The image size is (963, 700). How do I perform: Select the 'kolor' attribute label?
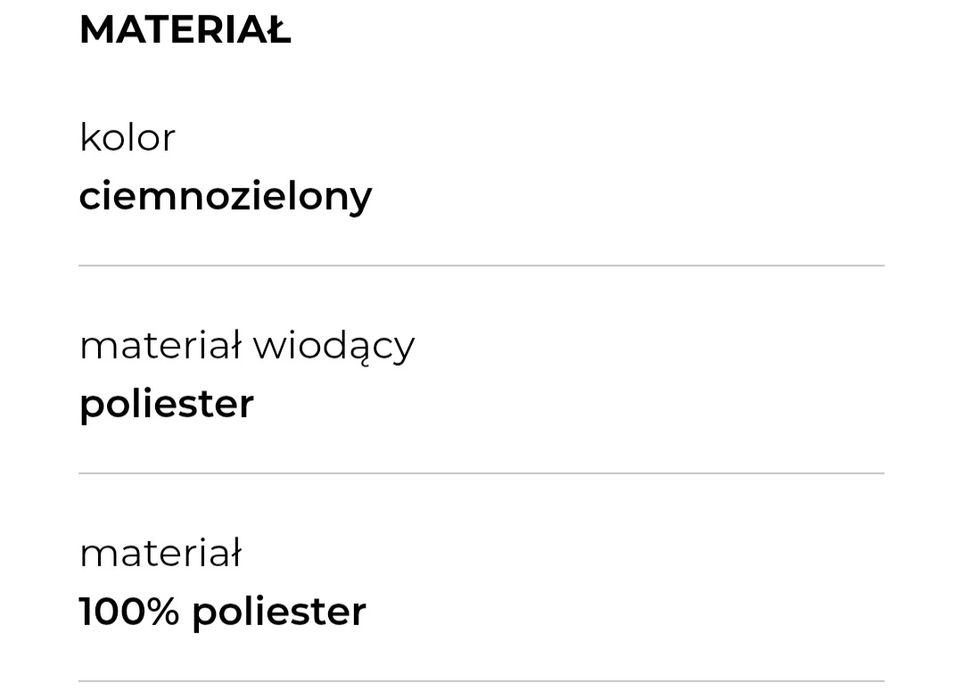pos(127,138)
